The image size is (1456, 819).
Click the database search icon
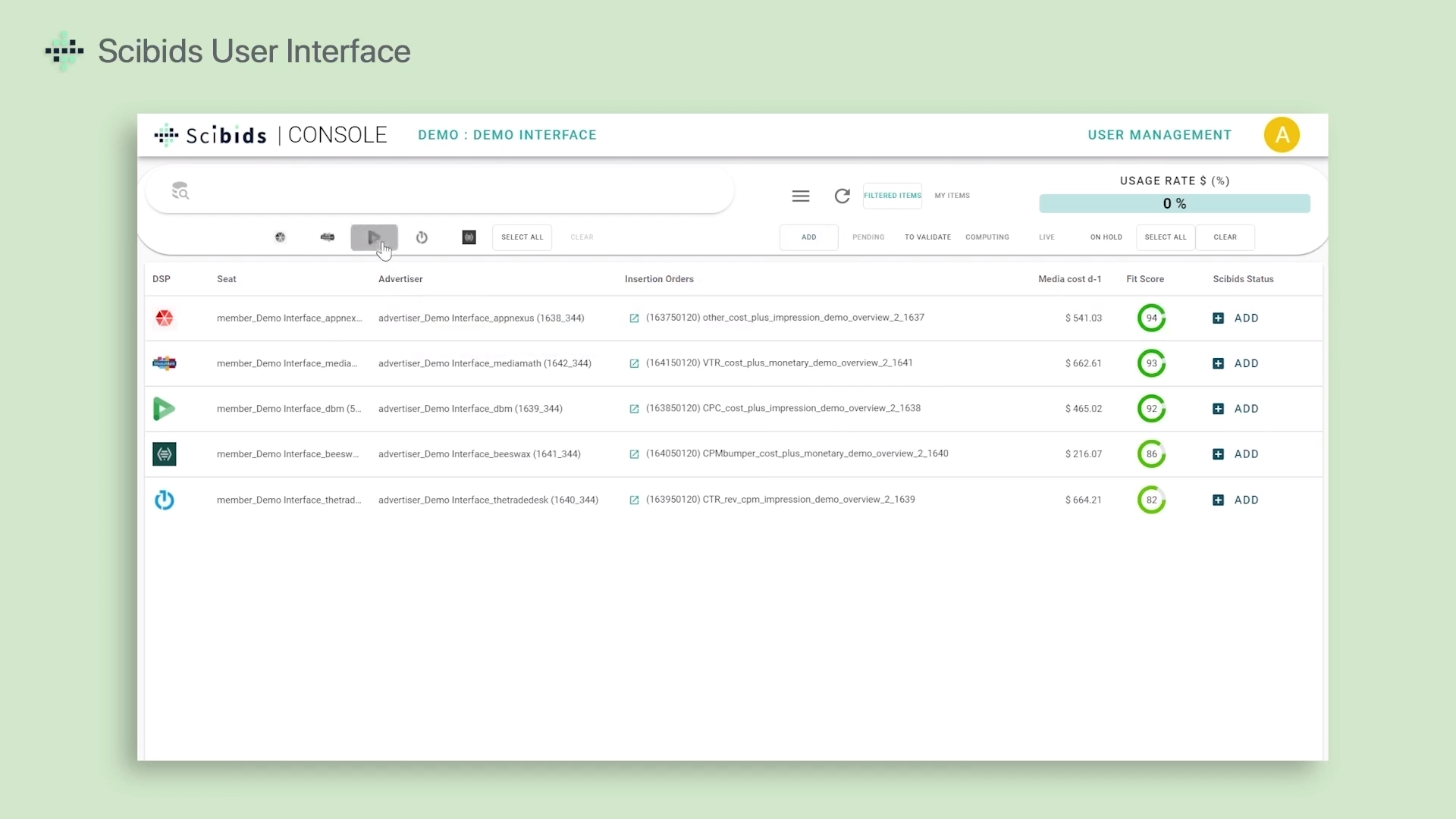pos(180,191)
